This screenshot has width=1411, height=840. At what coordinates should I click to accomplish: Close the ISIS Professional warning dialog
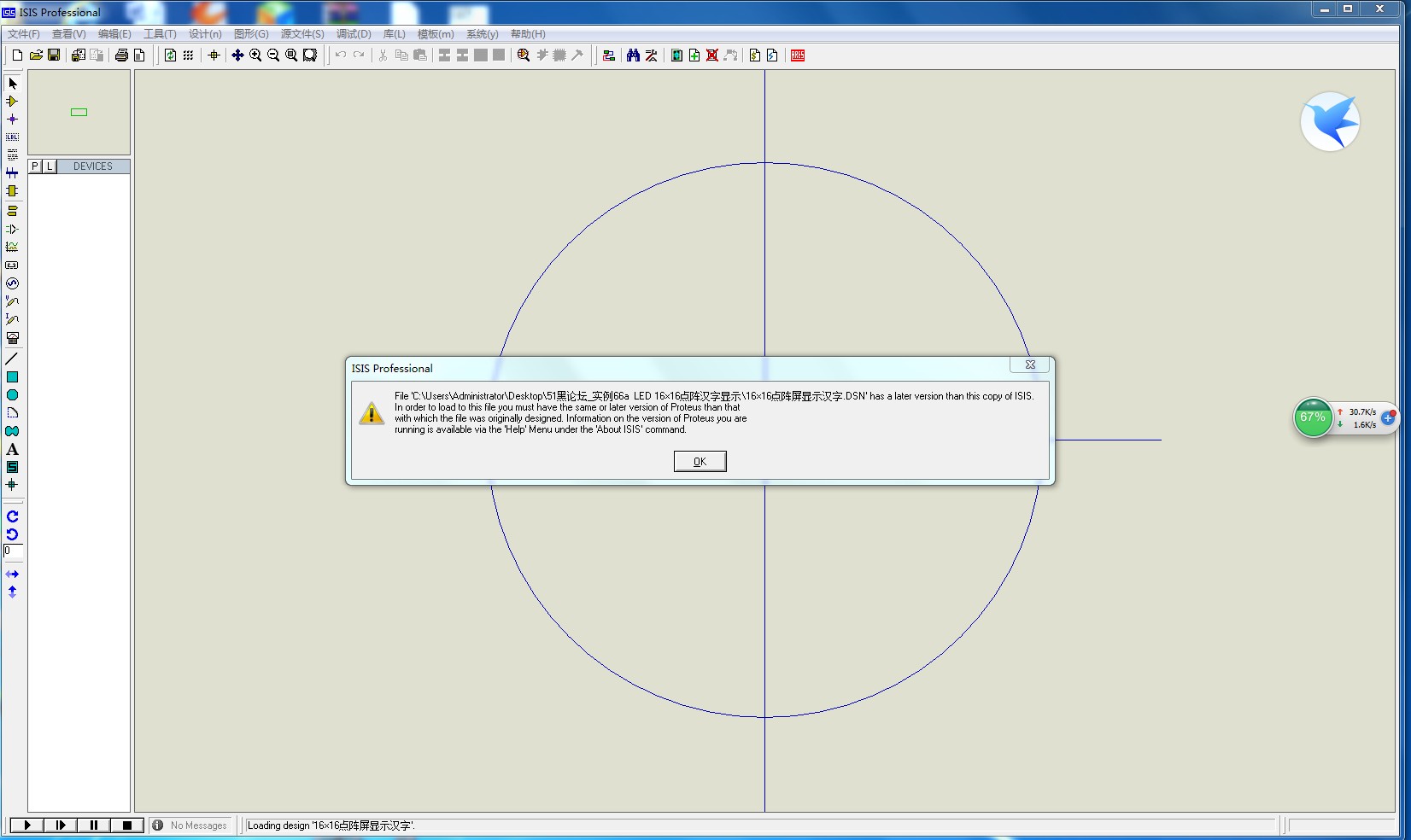1029,365
